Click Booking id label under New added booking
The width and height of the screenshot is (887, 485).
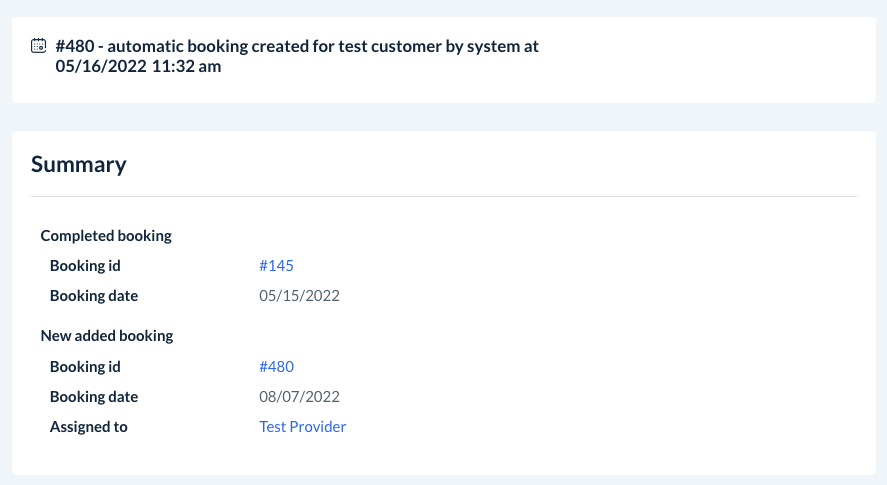tap(85, 367)
